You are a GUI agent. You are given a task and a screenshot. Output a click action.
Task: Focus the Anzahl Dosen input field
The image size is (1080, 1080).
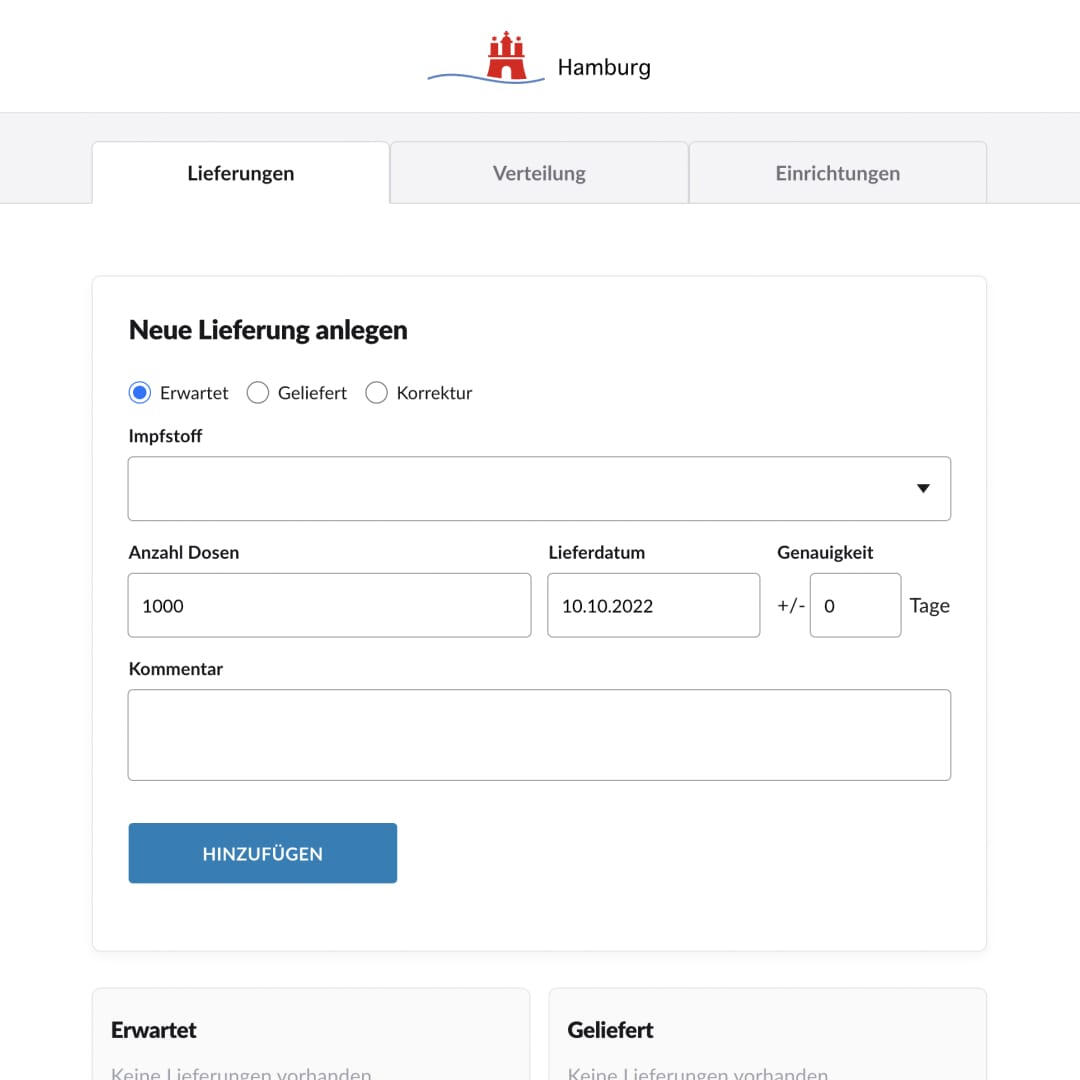point(329,605)
